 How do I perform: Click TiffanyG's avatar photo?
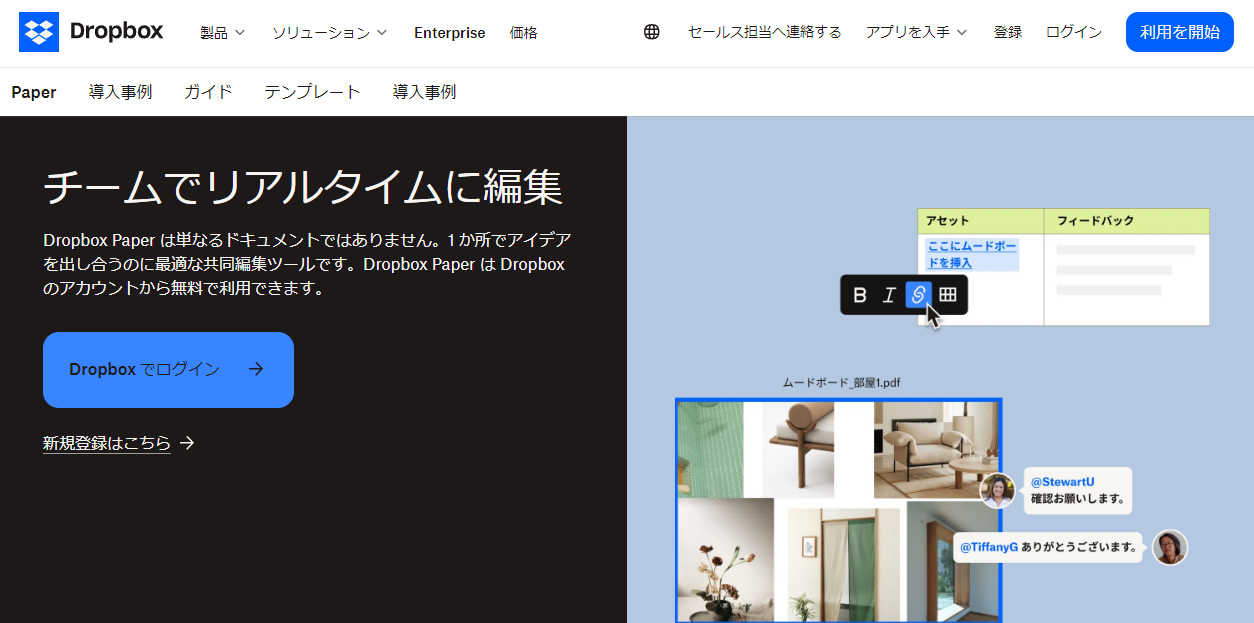pyautogui.click(x=1169, y=547)
